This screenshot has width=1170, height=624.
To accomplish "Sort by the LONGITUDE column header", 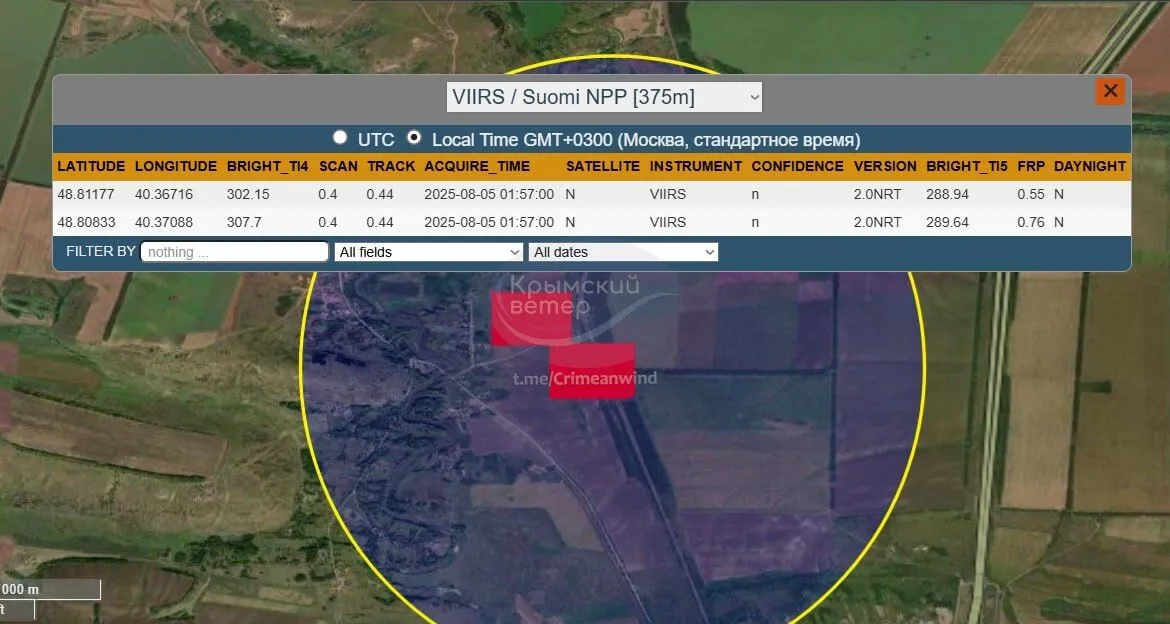I will [x=176, y=166].
